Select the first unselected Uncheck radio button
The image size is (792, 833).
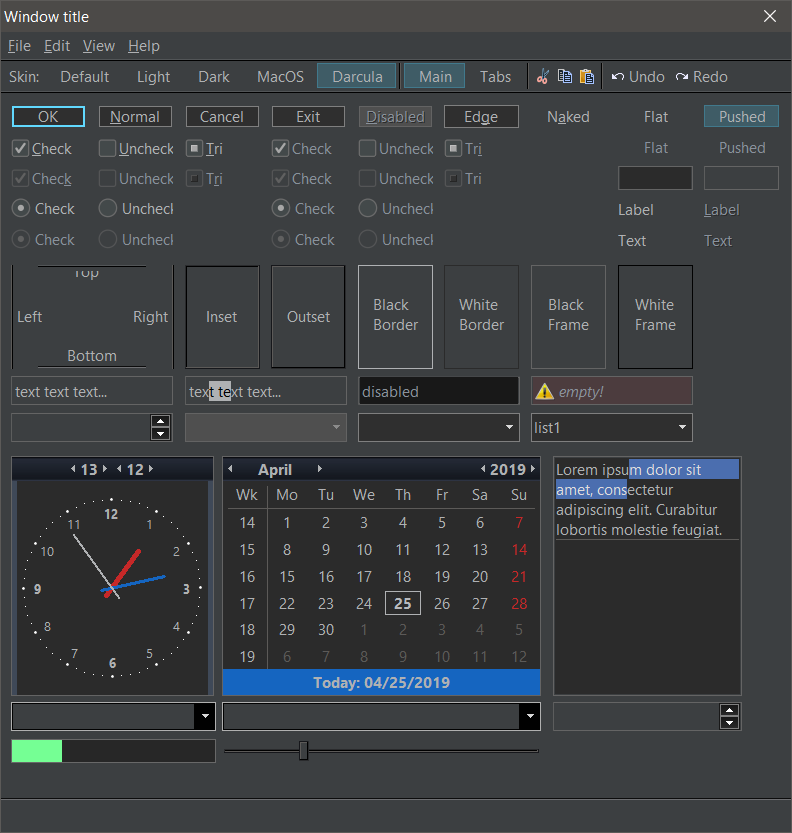pyautogui.click(x=108, y=209)
